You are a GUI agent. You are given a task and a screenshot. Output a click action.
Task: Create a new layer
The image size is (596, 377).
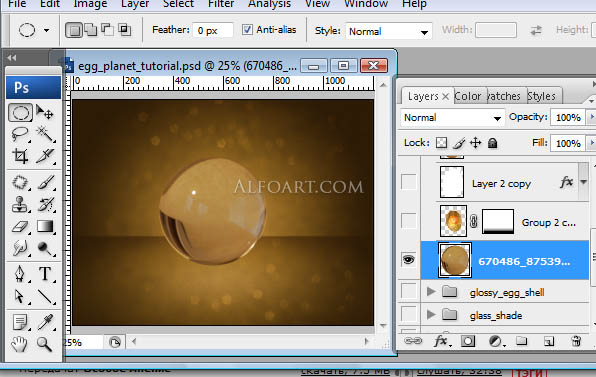point(548,341)
